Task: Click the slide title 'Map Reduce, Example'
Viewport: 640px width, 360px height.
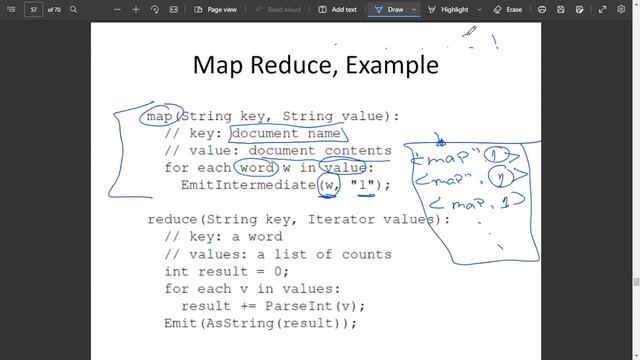Action: (316, 65)
